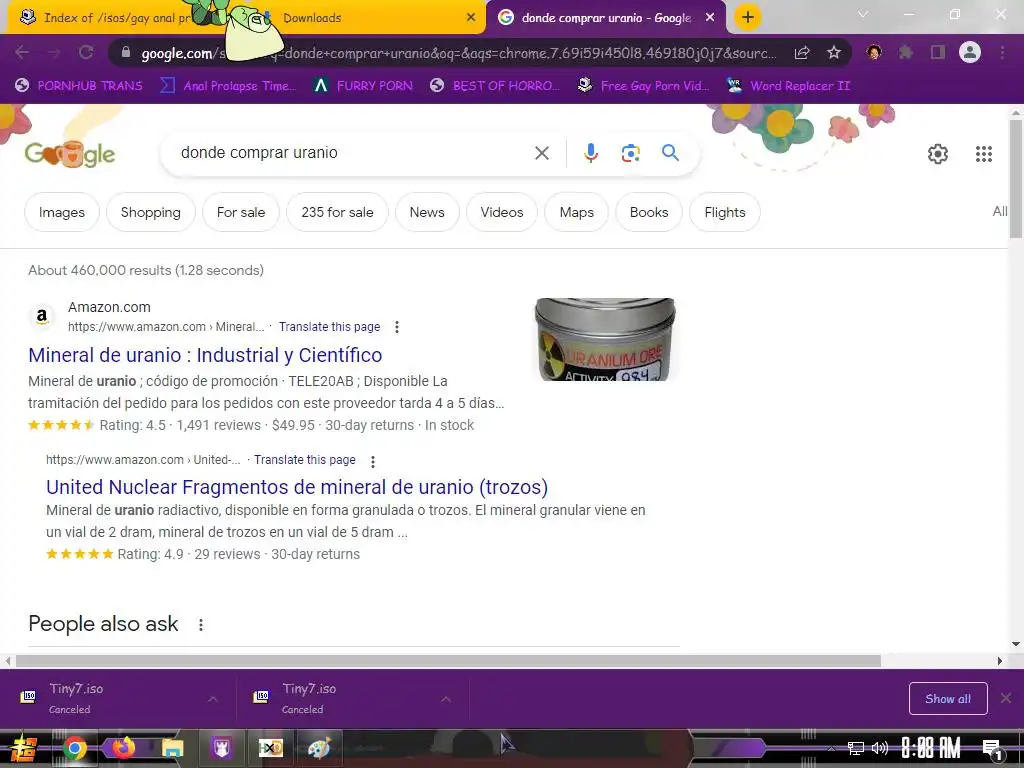Open the Word Replacer II bookmark
1024x768 pixels.
coord(789,86)
